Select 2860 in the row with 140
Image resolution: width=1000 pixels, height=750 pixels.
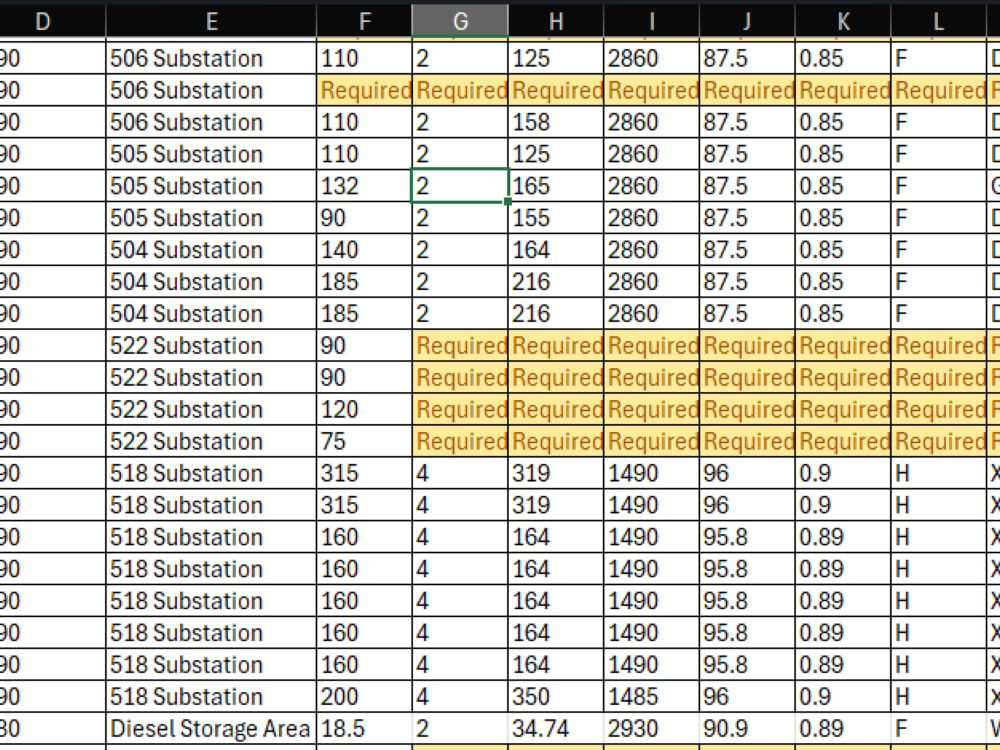pos(651,249)
